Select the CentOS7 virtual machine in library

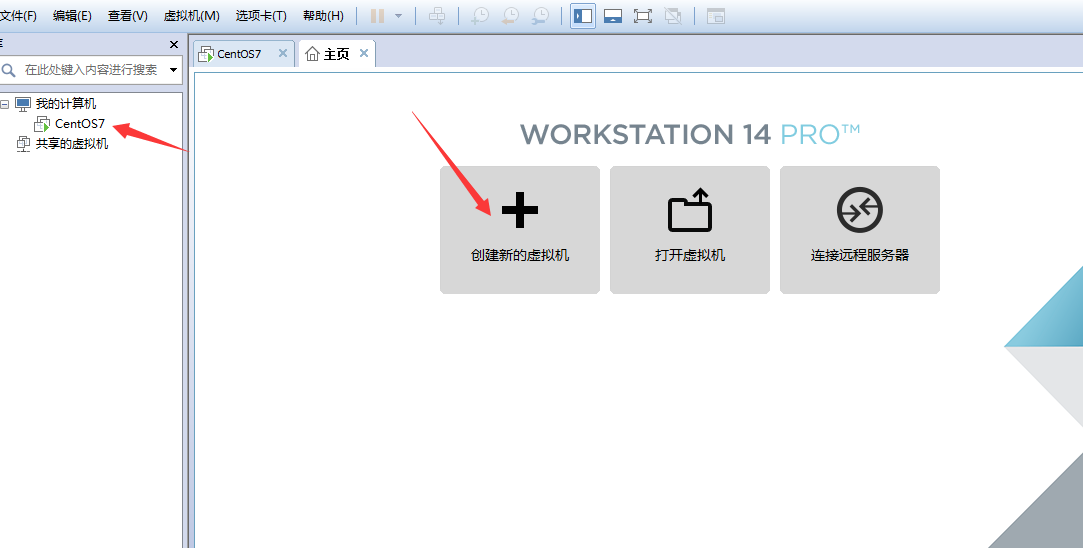tap(79, 124)
